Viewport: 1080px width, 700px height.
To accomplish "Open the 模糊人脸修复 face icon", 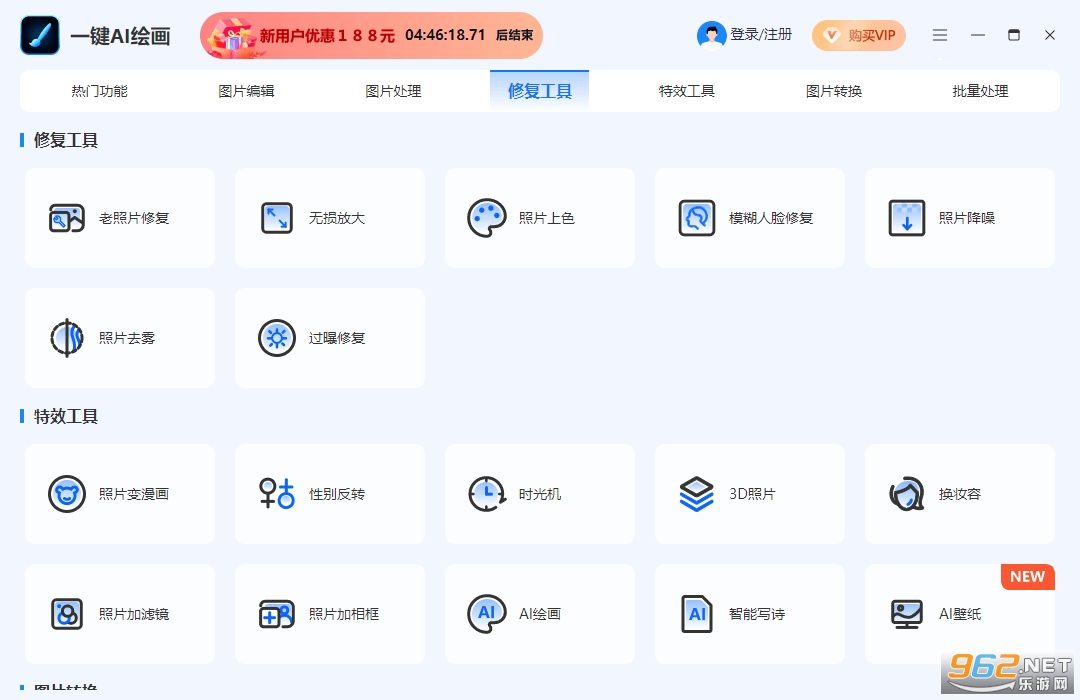I will pyautogui.click(x=697, y=218).
